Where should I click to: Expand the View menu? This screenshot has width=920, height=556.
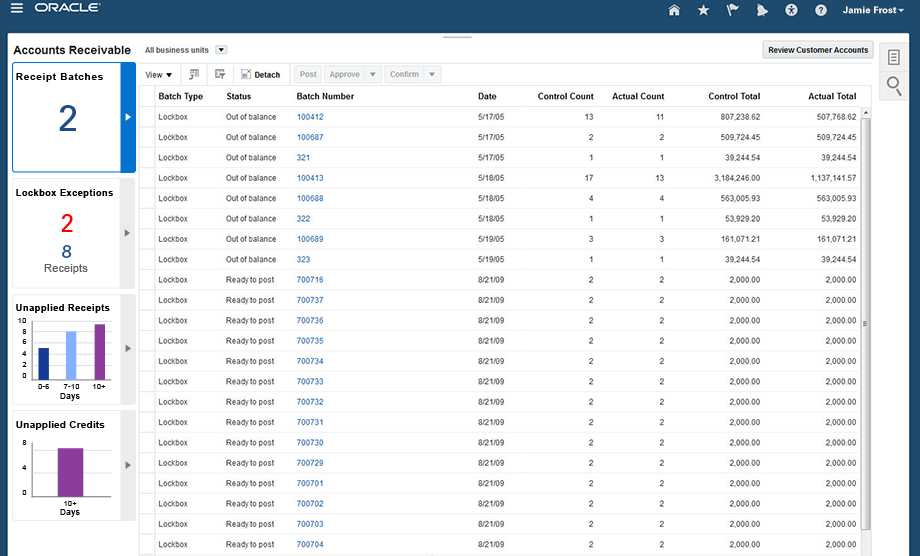[159, 75]
